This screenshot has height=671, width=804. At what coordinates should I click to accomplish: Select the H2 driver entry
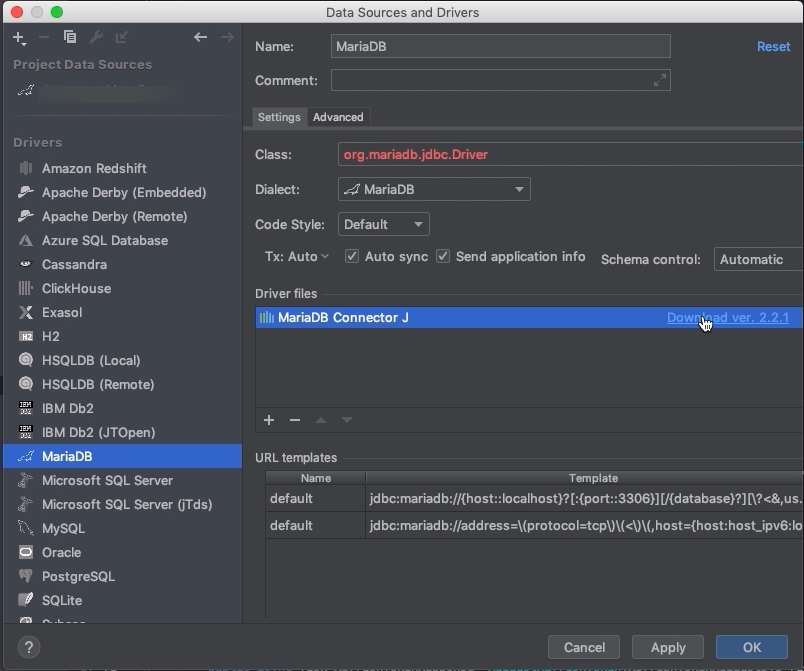[122, 336]
